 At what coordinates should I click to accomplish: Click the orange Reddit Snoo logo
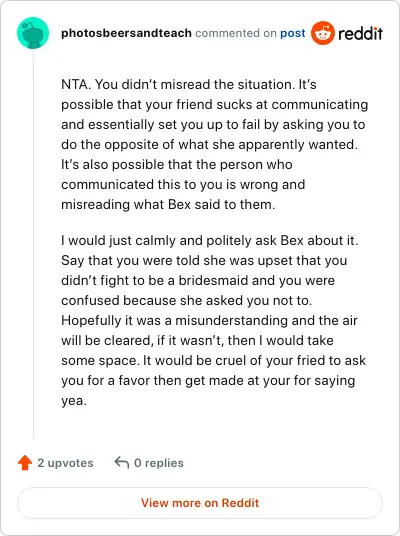(323, 33)
